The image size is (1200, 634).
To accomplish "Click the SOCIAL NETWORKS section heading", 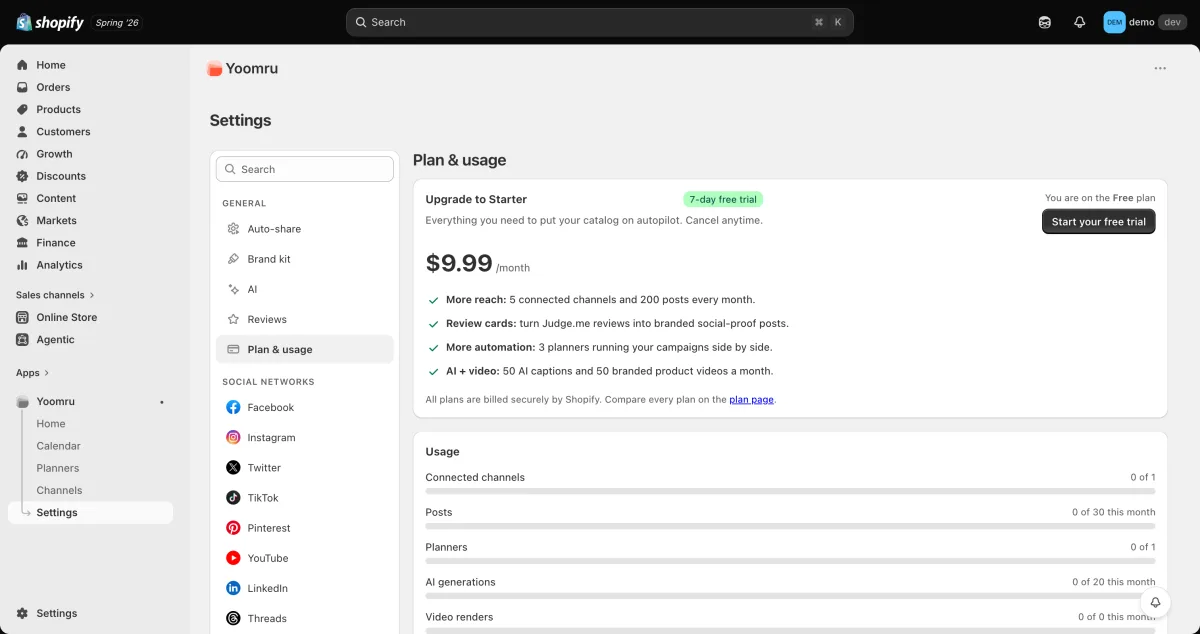I will point(268,382).
